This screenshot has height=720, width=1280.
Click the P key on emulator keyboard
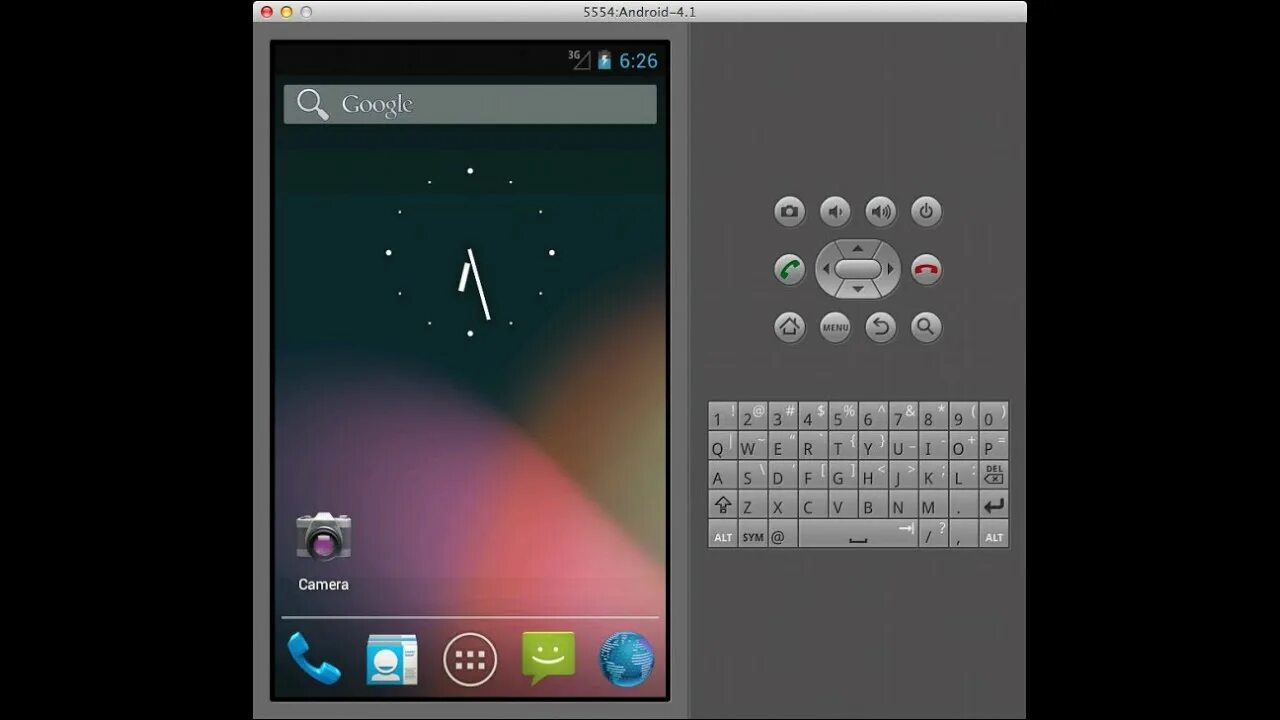(993, 446)
